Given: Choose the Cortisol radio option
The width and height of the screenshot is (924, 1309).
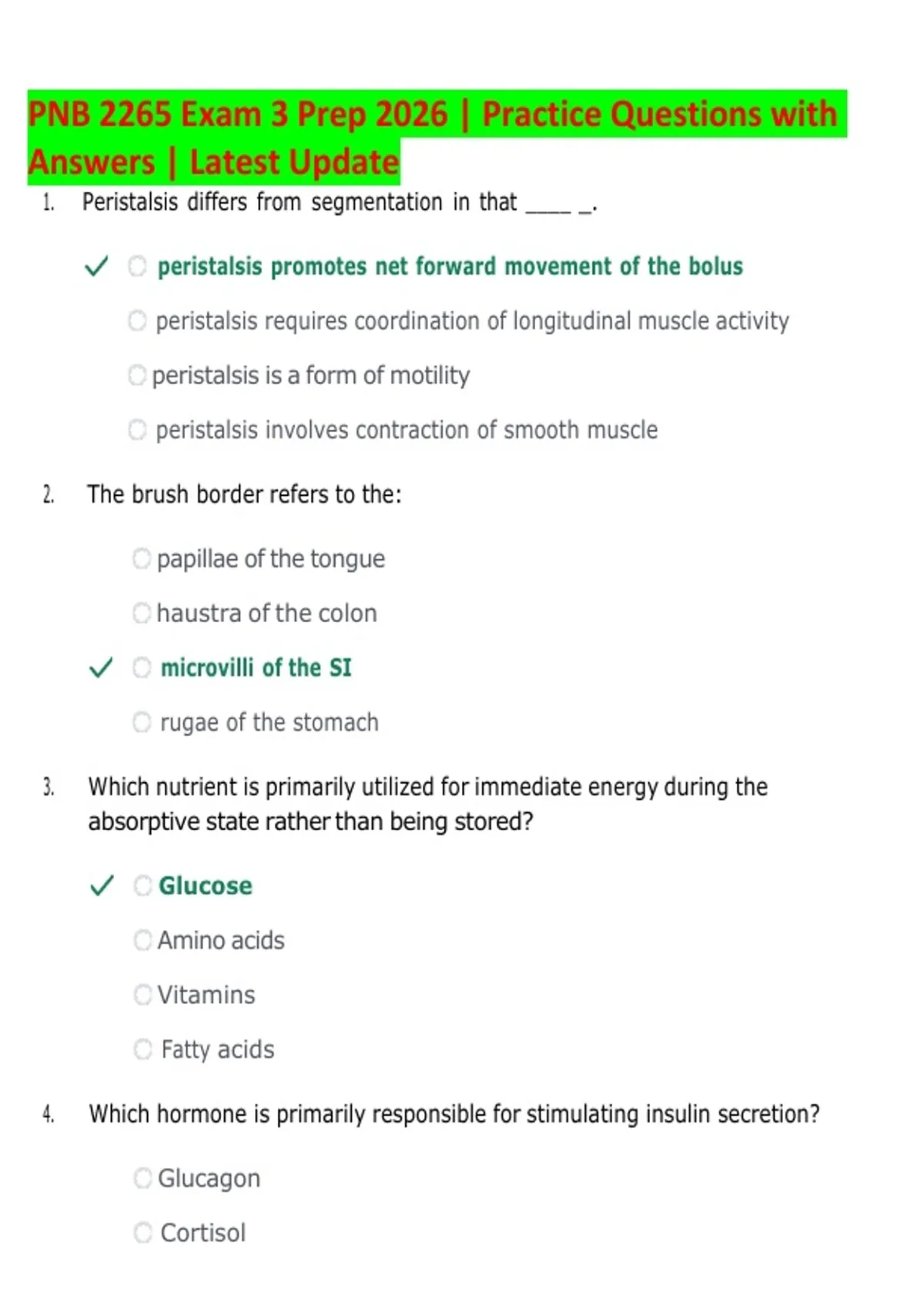Looking at the screenshot, I should pyautogui.click(x=143, y=1233).
